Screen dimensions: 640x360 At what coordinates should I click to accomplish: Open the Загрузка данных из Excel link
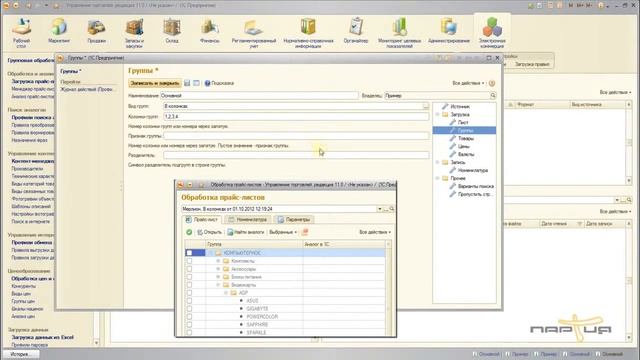(x=42, y=337)
